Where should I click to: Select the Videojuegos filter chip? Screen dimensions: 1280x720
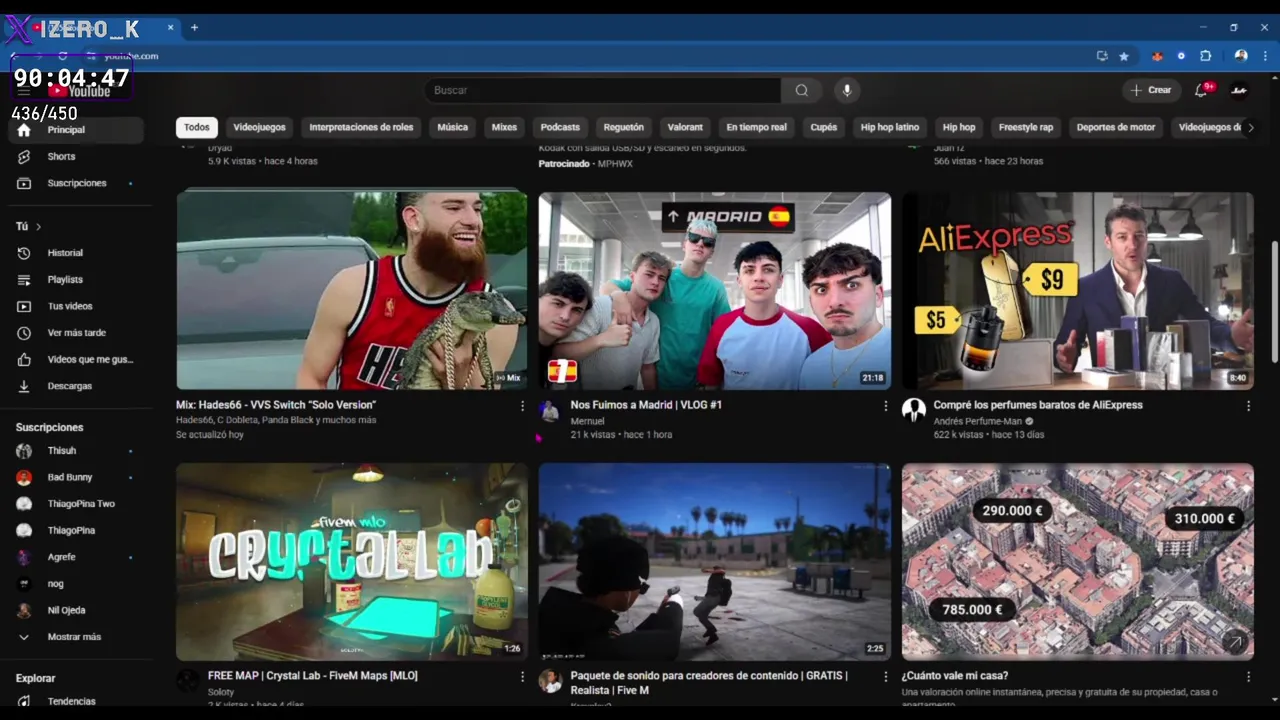(259, 127)
